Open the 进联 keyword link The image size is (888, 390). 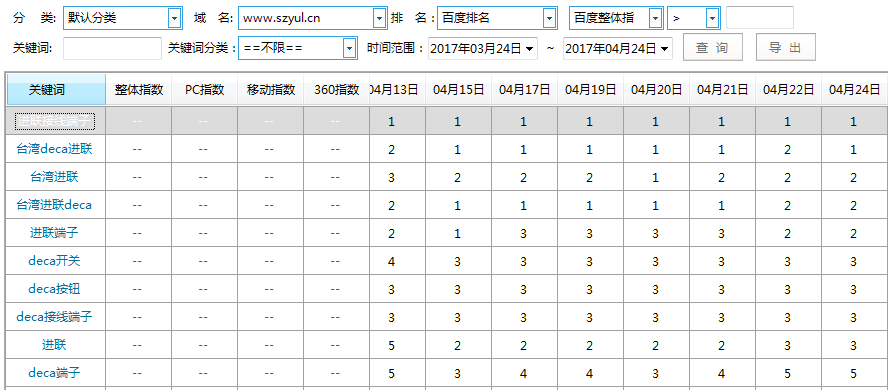54,345
